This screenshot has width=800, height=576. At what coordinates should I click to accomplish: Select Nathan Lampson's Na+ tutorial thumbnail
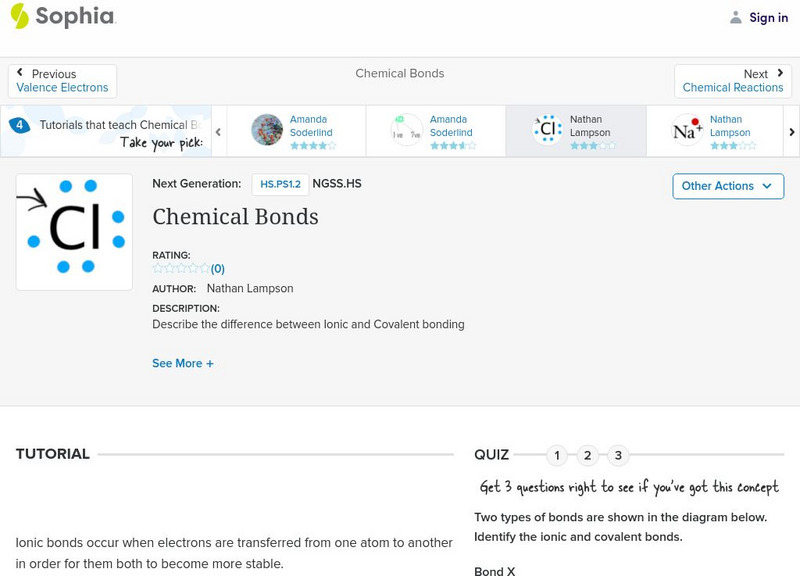687,130
